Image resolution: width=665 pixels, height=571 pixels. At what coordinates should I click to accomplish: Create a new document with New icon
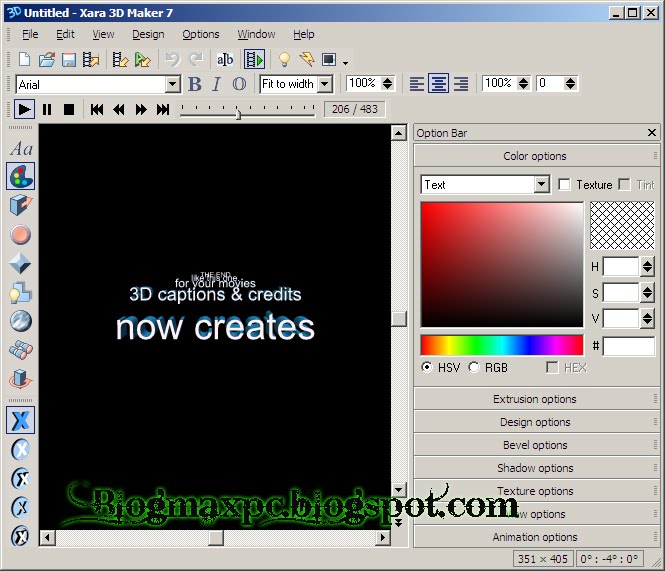[24, 59]
